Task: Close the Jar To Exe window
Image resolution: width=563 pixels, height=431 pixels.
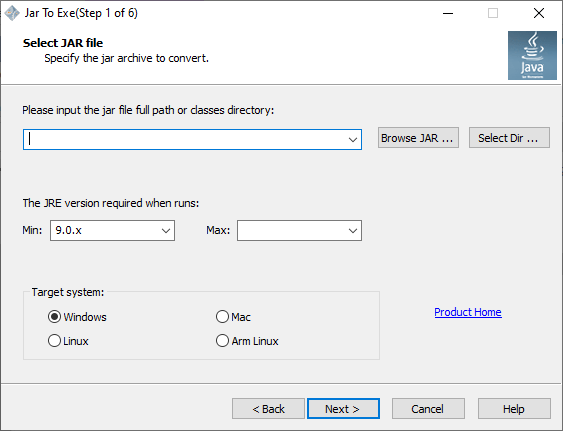Action: [x=539, y=13]
